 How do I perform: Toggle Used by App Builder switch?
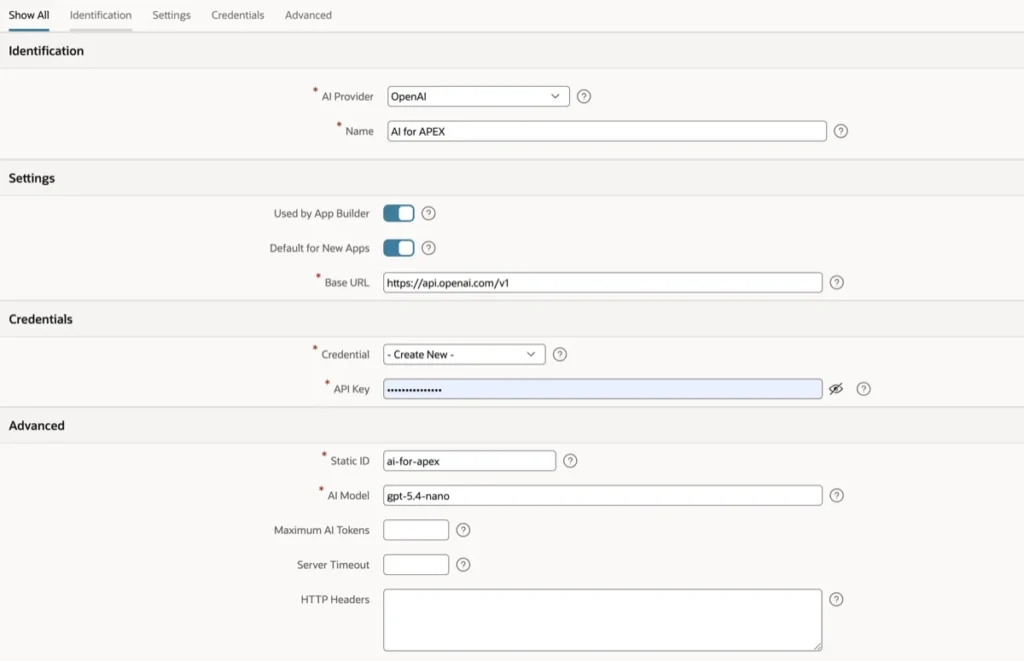click(398, 214)
